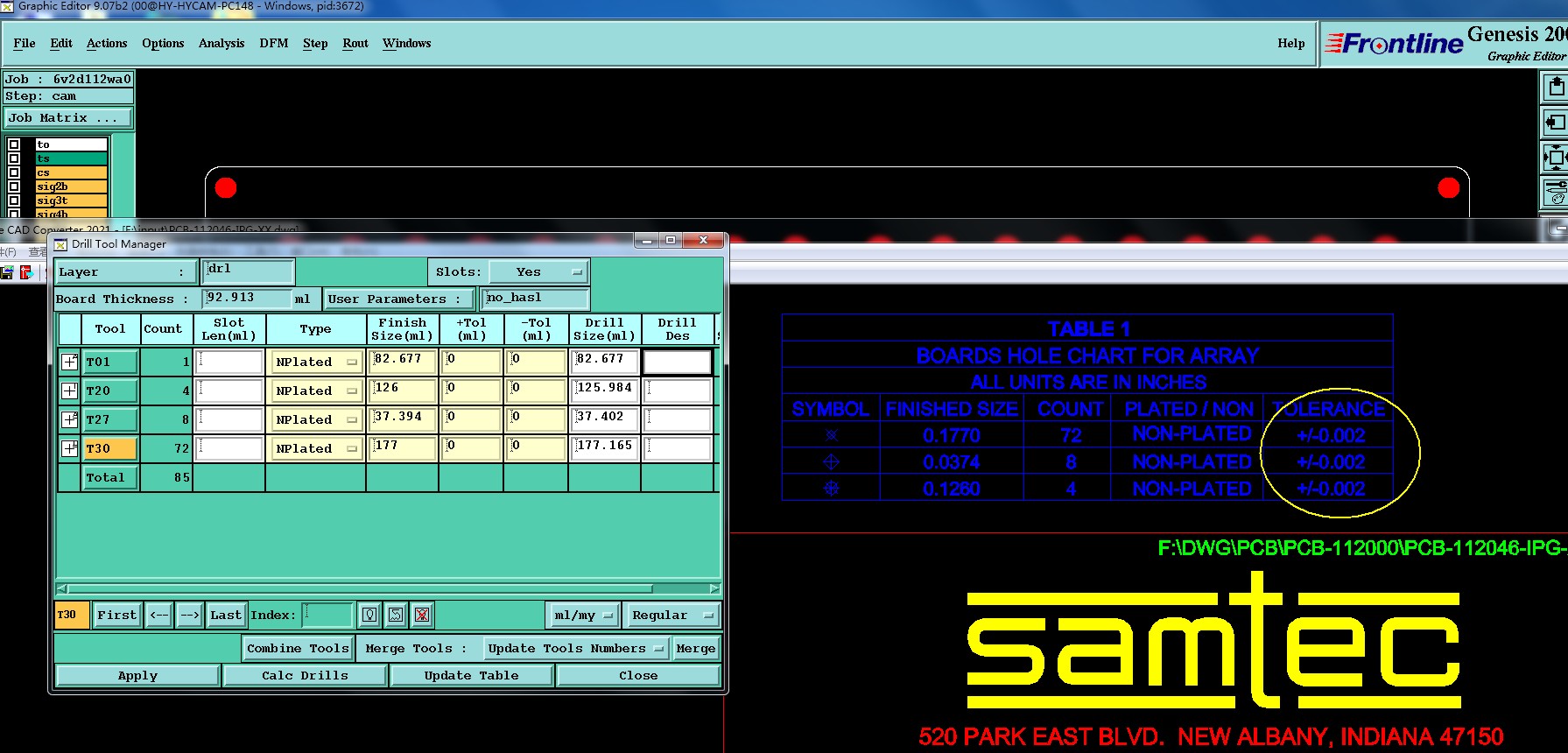
Task: Click the Update Table button
Action: pyautogui.click(x=471, y=675)
